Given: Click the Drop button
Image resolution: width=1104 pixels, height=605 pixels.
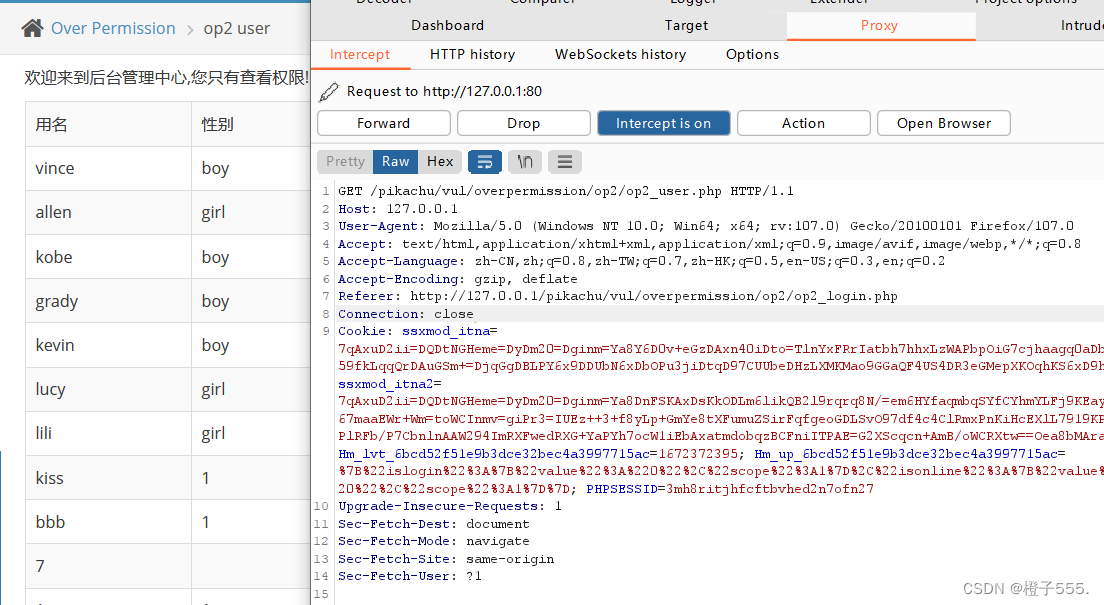Looking at the screenshot, I should coord(524,123).
